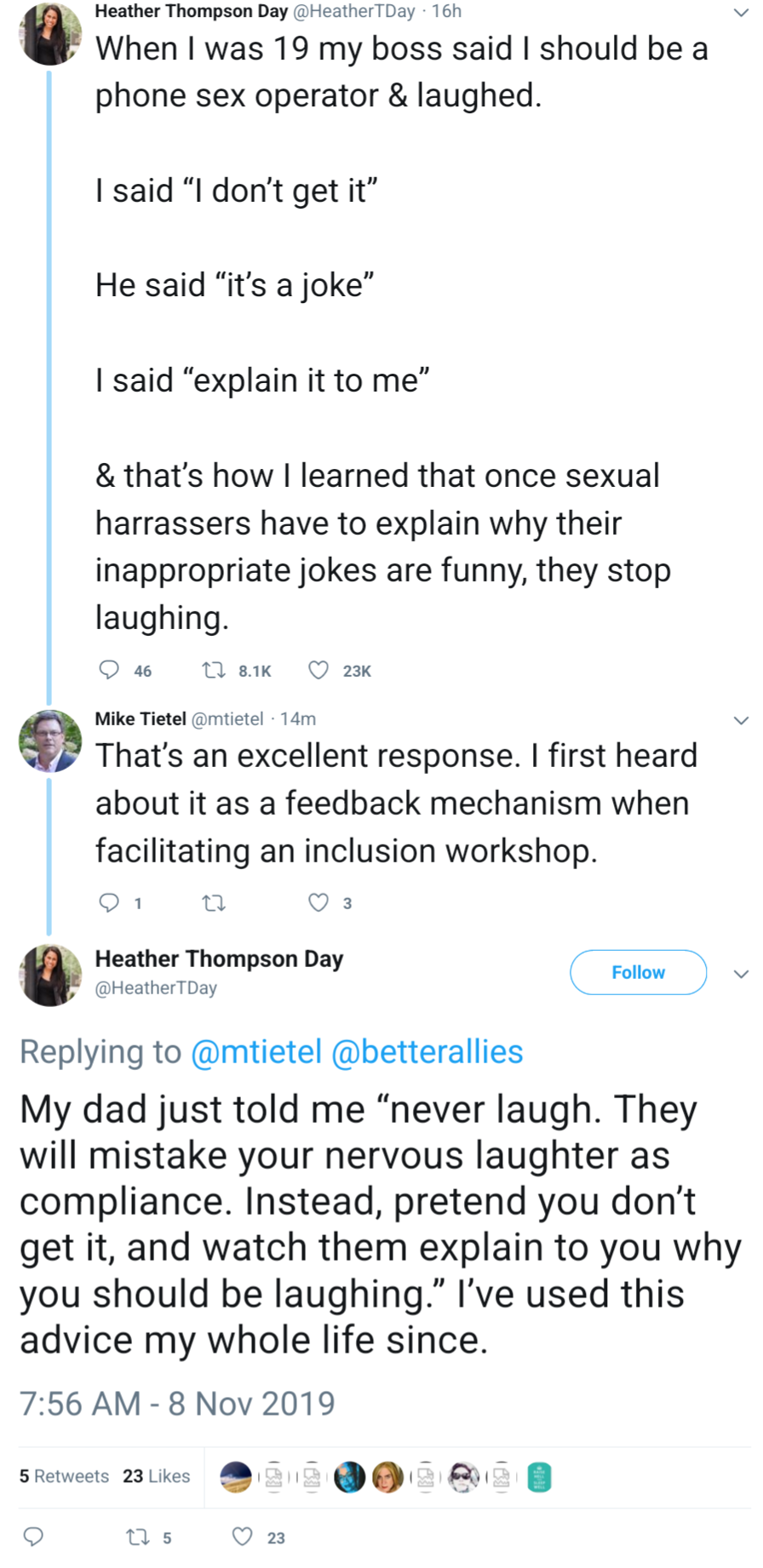Reply to Mike Tietel's tweet
Viewport: 763px width, 1568px height.
110,902
